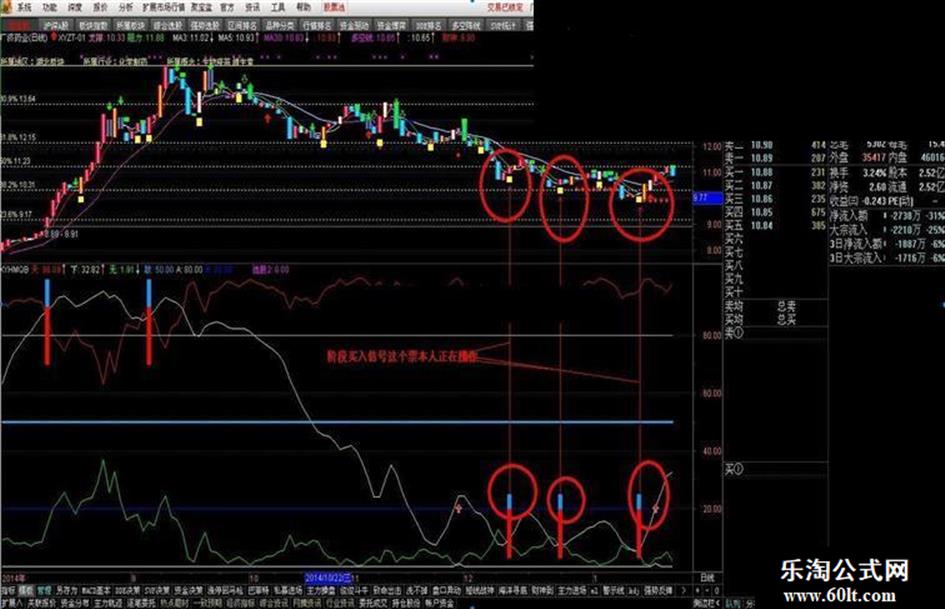Click the 净流入额 row
Image resolution: width=945 pixels, height=609 pixels.
point(887,215)
